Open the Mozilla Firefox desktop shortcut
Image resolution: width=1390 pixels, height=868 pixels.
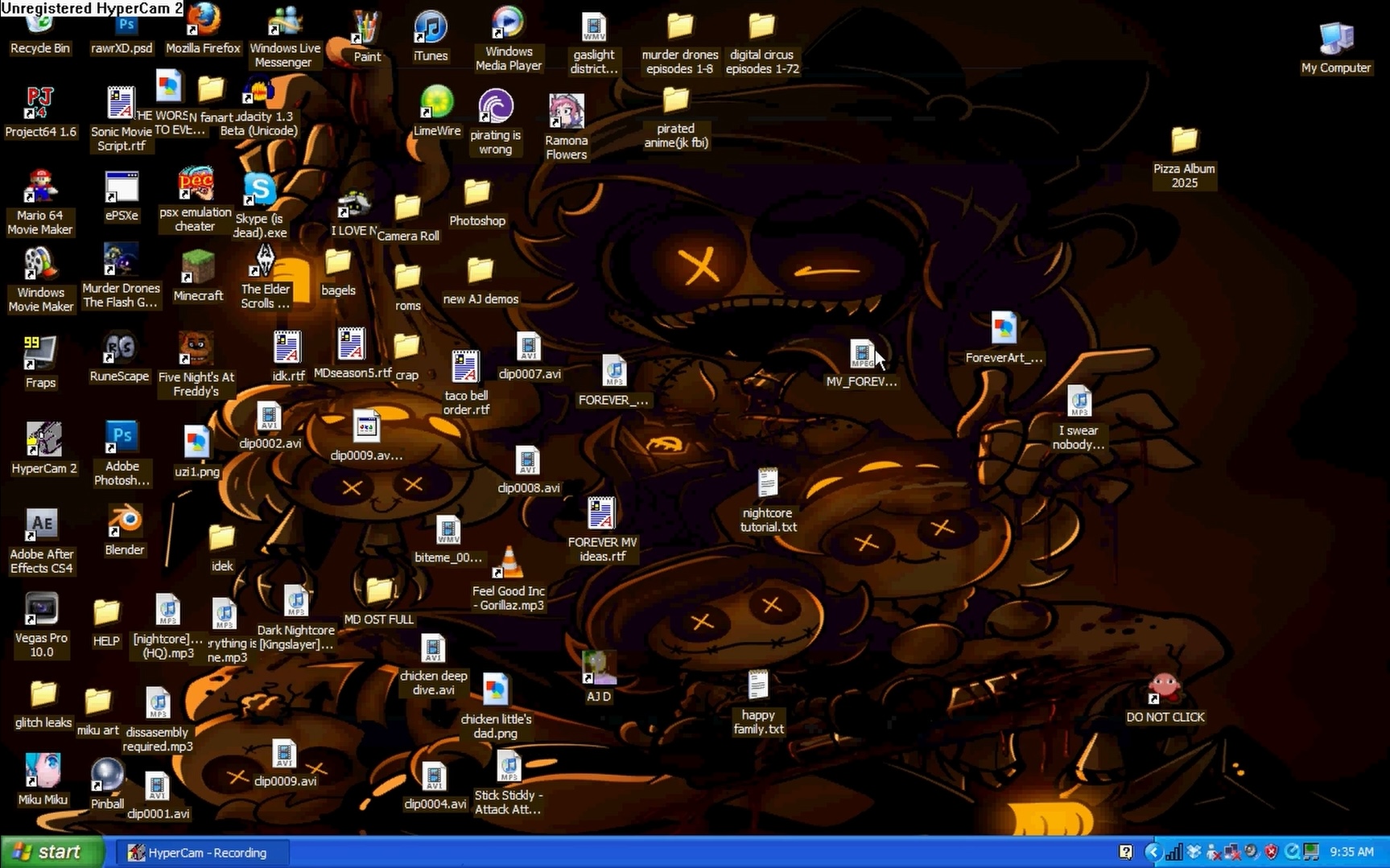click(x=203, y=24)
